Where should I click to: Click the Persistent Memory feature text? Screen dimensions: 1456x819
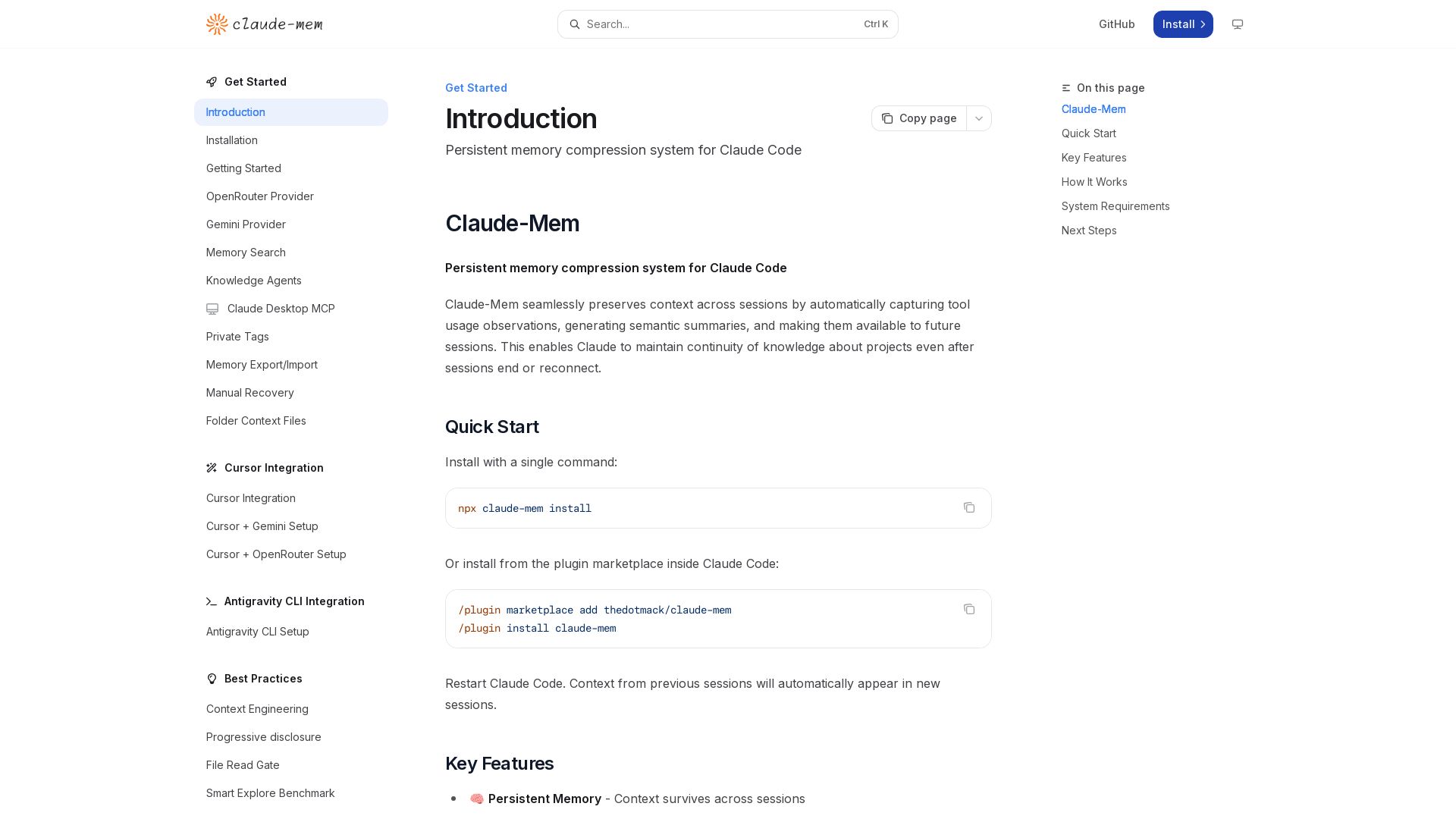tap(544, 799)
